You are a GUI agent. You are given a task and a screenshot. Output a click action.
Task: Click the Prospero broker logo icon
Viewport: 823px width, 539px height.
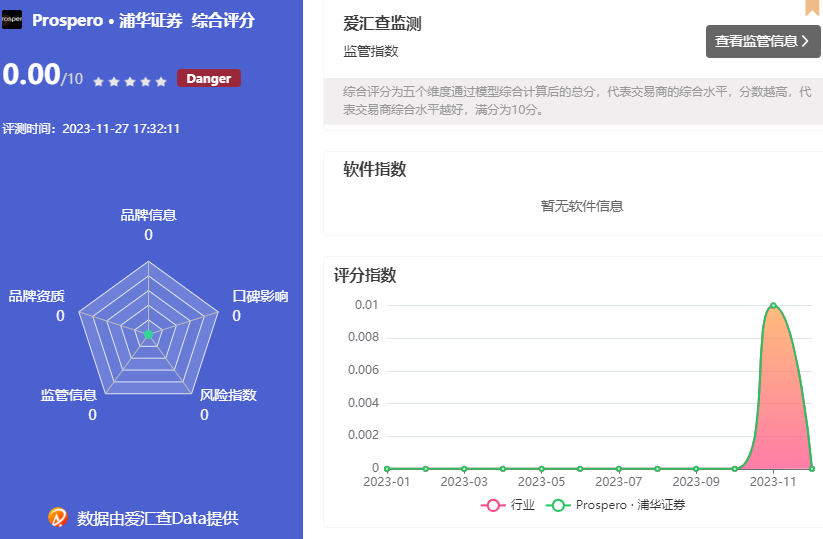pos(12,19)
